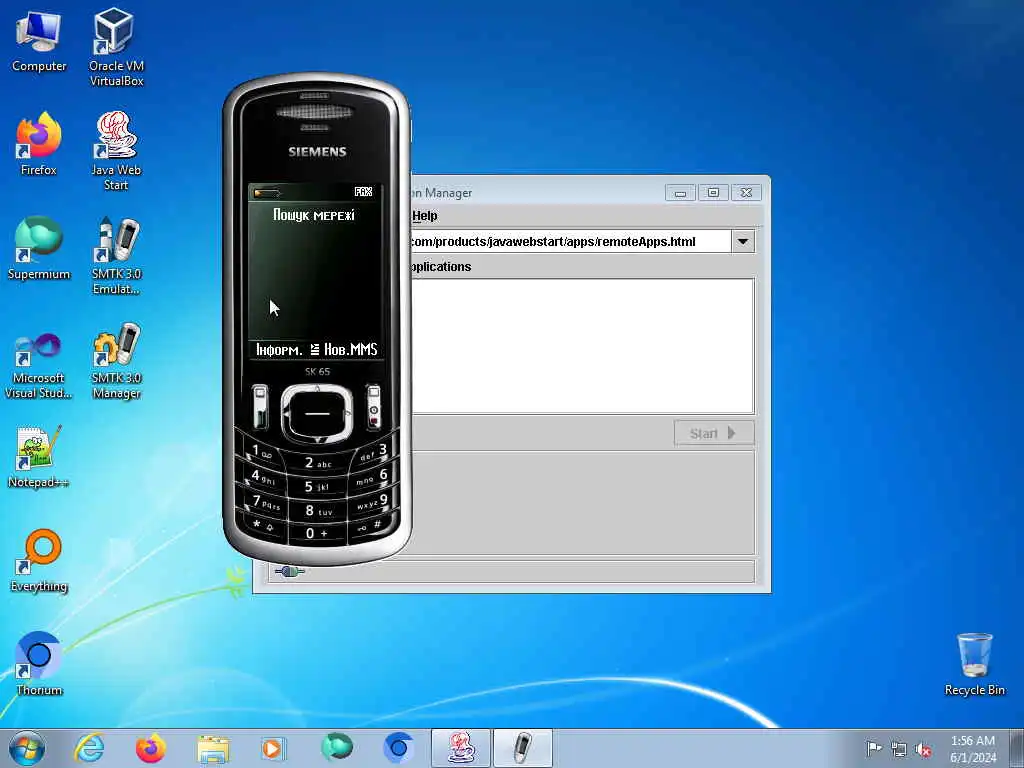
Task: Select the Everything search desktop shortcut
Action: 39,560
